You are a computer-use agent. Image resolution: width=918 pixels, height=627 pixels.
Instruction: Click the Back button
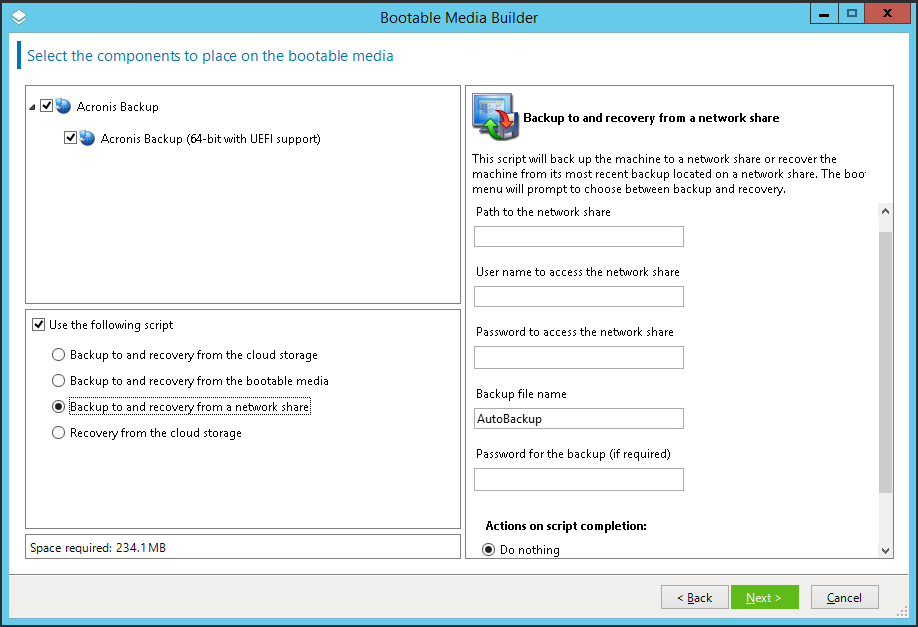coord(694,597)
